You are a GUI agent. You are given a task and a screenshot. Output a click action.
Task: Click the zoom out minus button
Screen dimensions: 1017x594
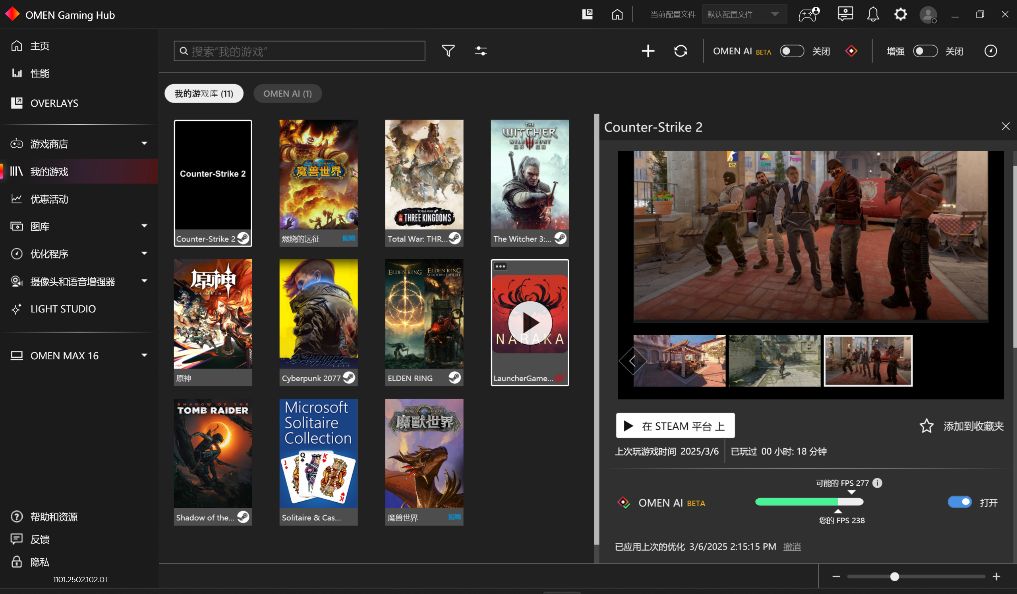(836, 576)
